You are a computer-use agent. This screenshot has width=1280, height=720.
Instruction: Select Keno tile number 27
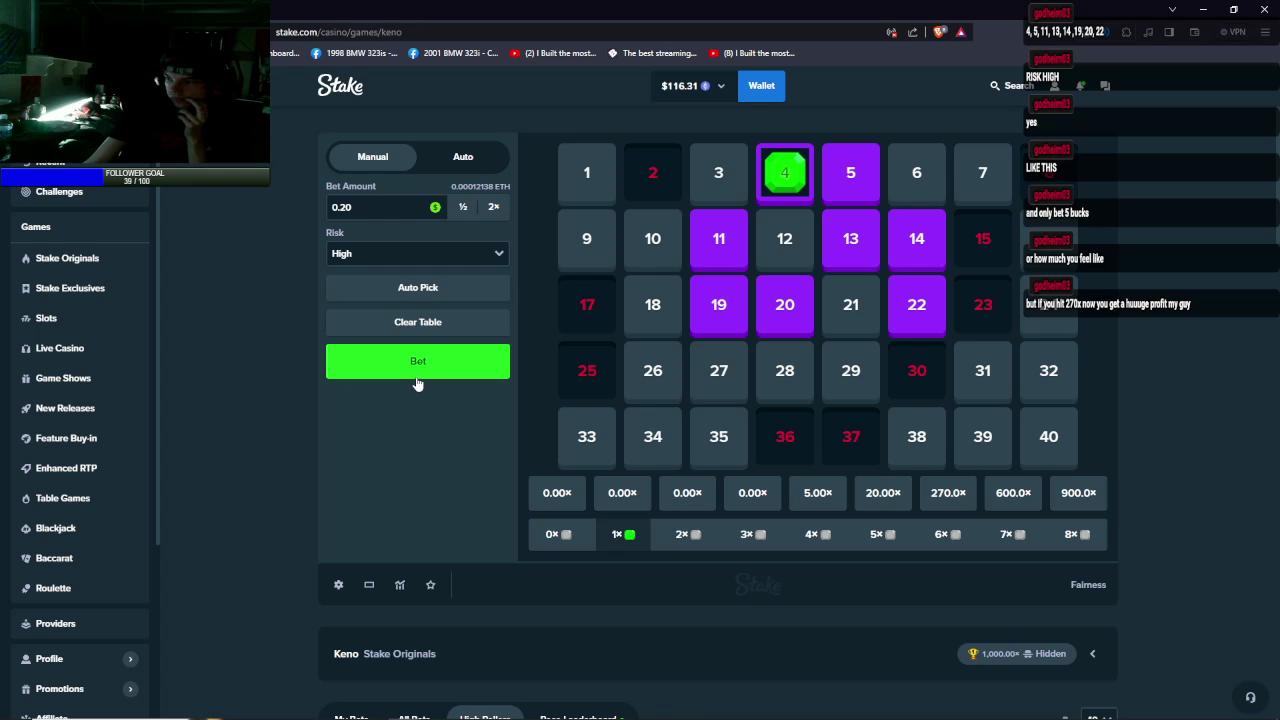click(719, 371)
